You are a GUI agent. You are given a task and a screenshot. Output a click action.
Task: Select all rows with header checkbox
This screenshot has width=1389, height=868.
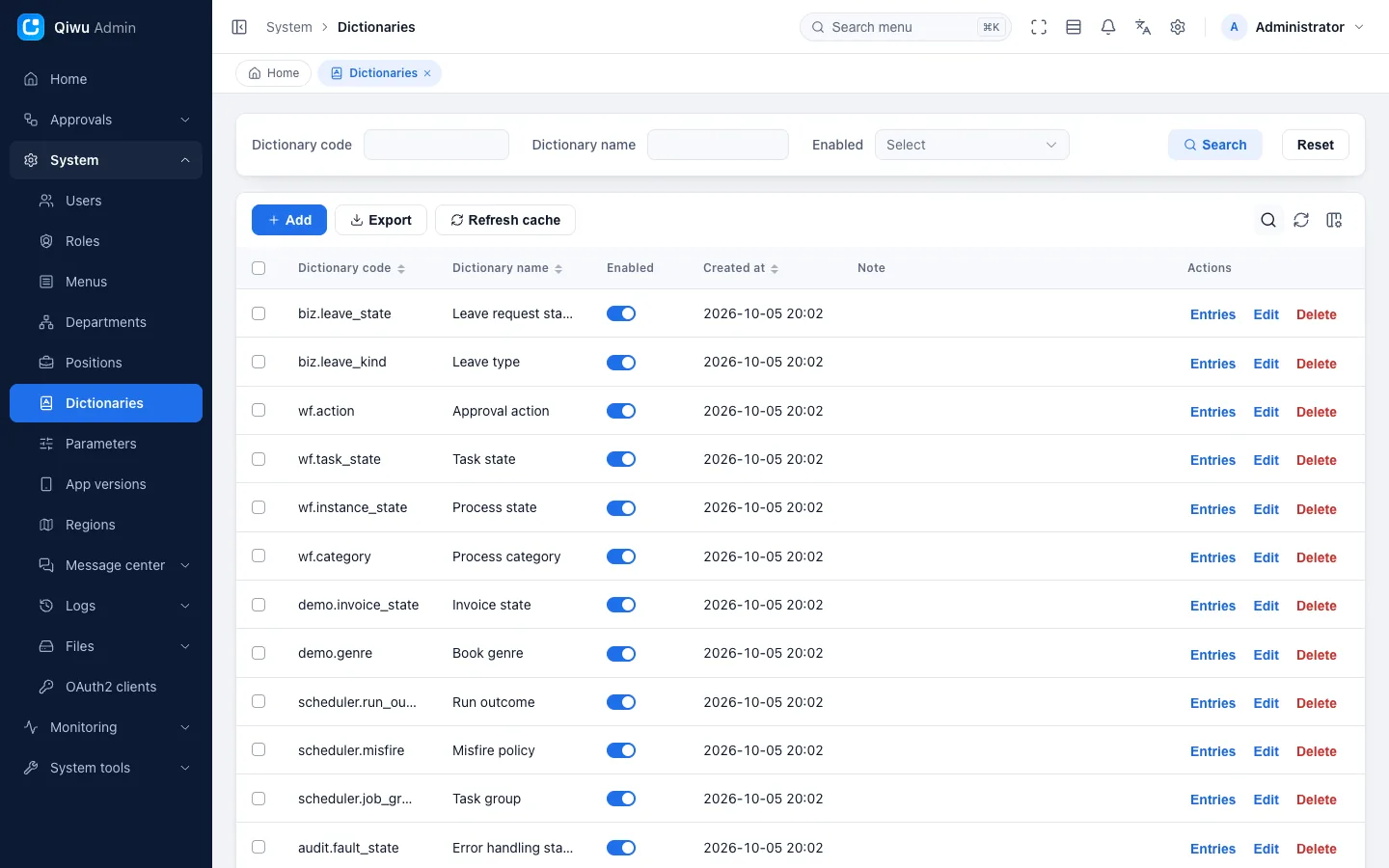pyautogui.click(x=259, y=268)
